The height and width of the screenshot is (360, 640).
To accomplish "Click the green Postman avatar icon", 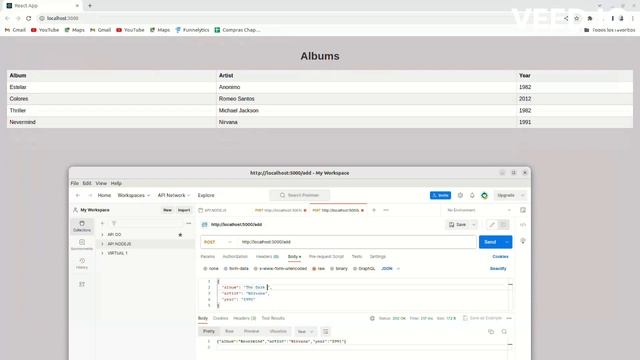I will [484, 196].
